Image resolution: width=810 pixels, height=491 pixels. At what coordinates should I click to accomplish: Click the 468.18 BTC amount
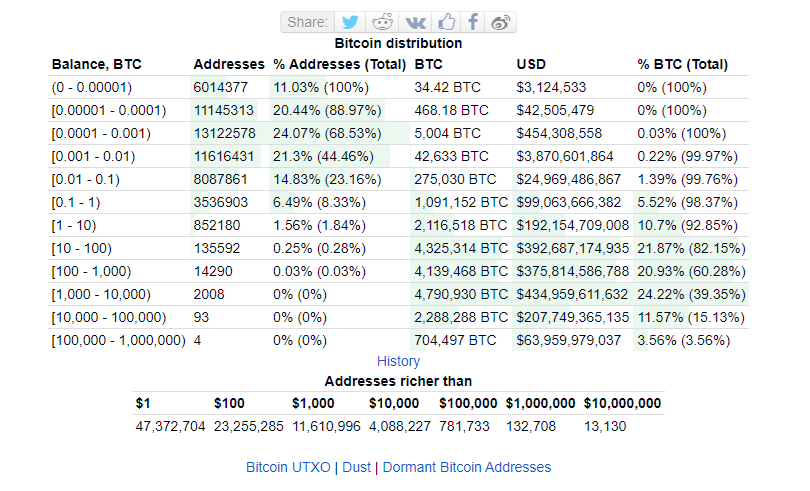(451, 111)
